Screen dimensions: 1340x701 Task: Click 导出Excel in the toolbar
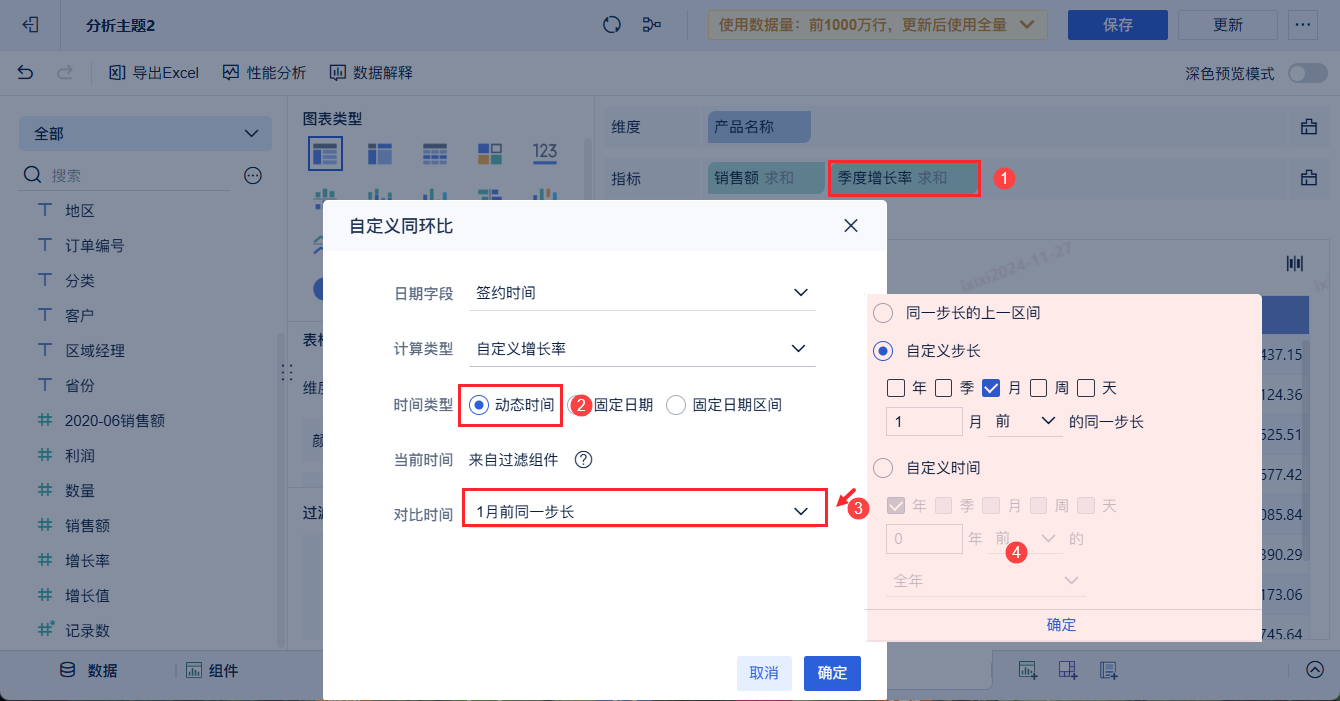[x=155, y=73]
